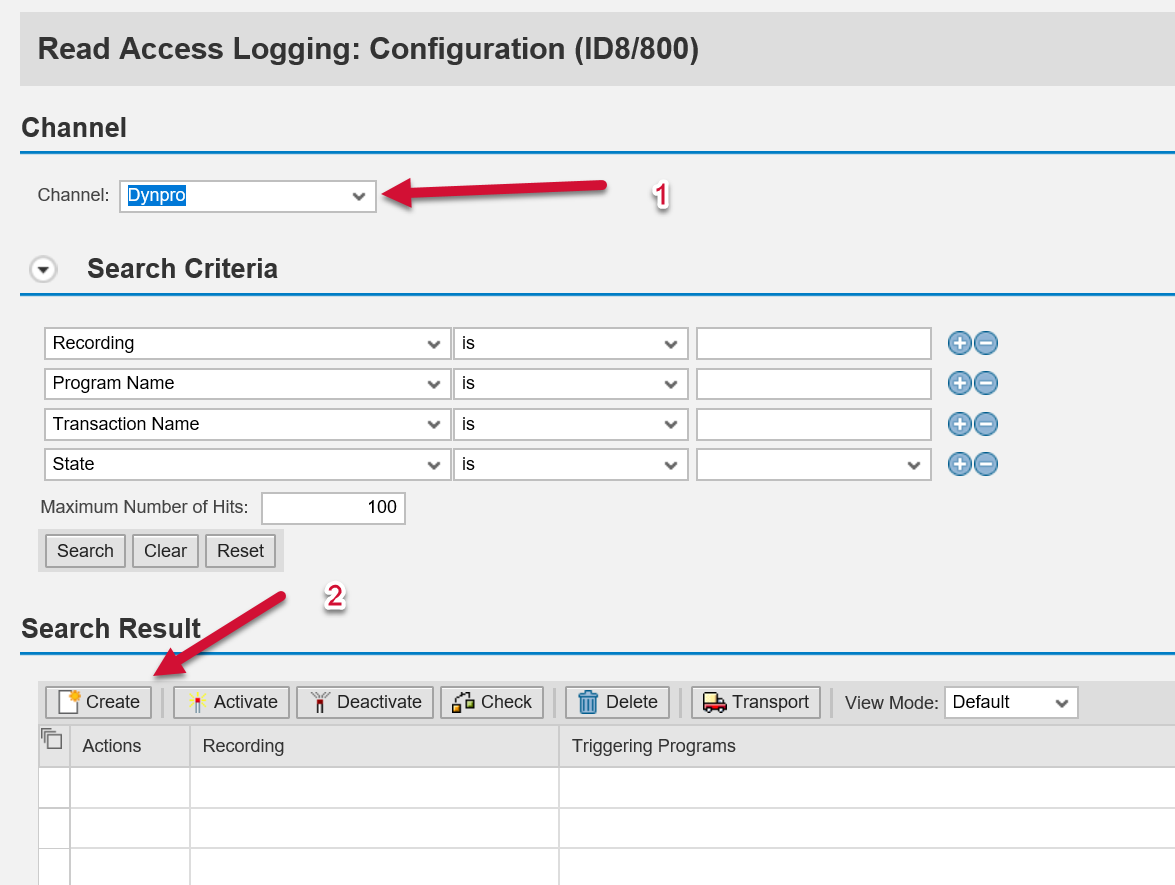Remove the State search criterion row

tap(986, 465)
